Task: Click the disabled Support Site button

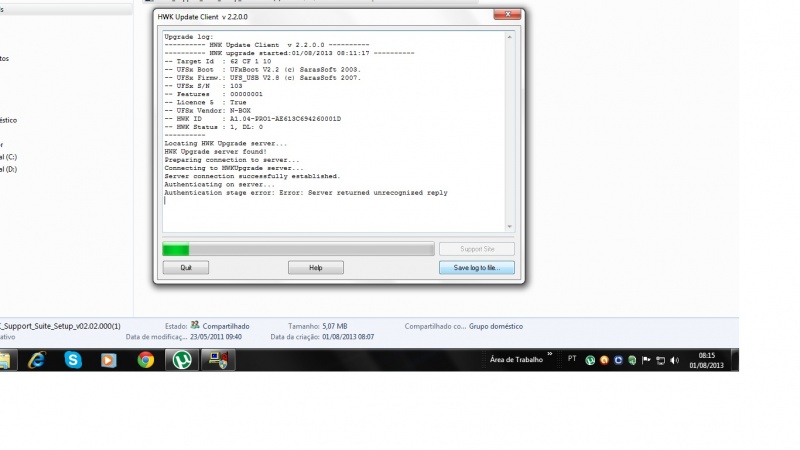Action: point(477,249)
